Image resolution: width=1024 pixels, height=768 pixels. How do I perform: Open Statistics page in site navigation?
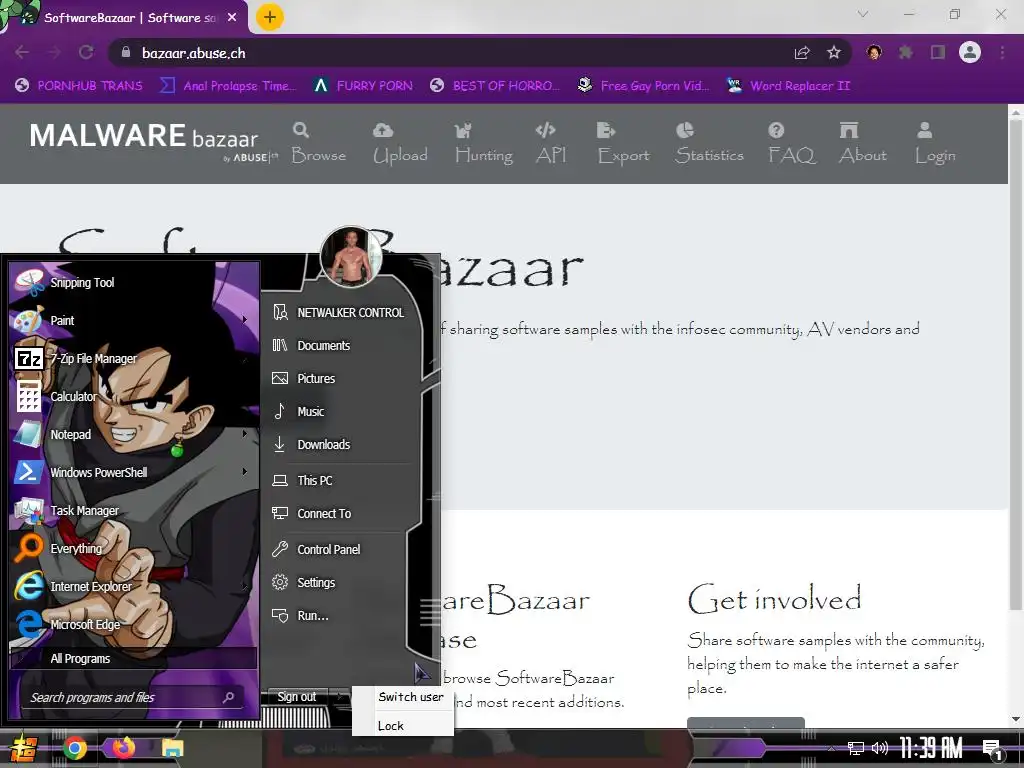709,143
